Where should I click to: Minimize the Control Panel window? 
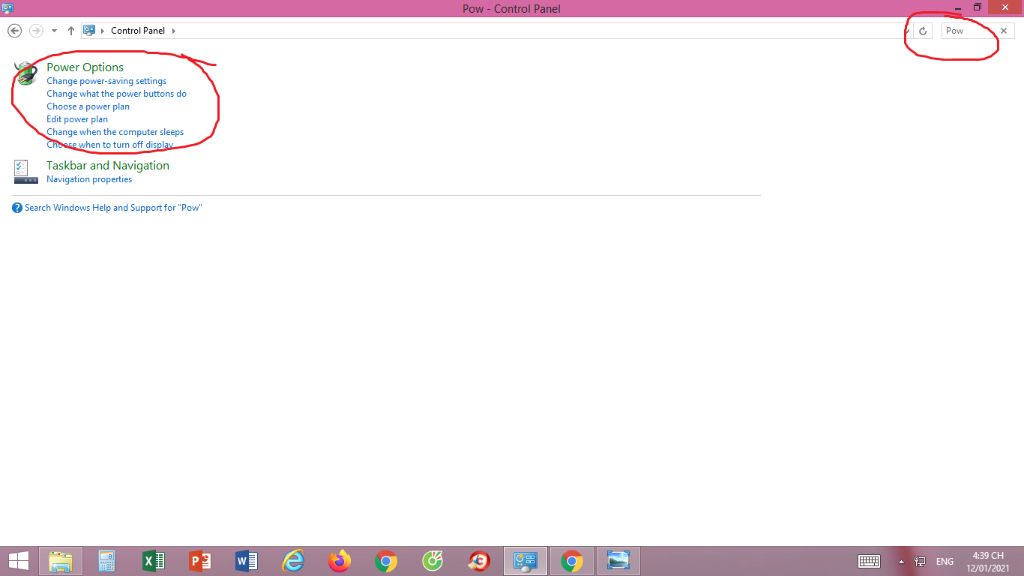point(957,8)
